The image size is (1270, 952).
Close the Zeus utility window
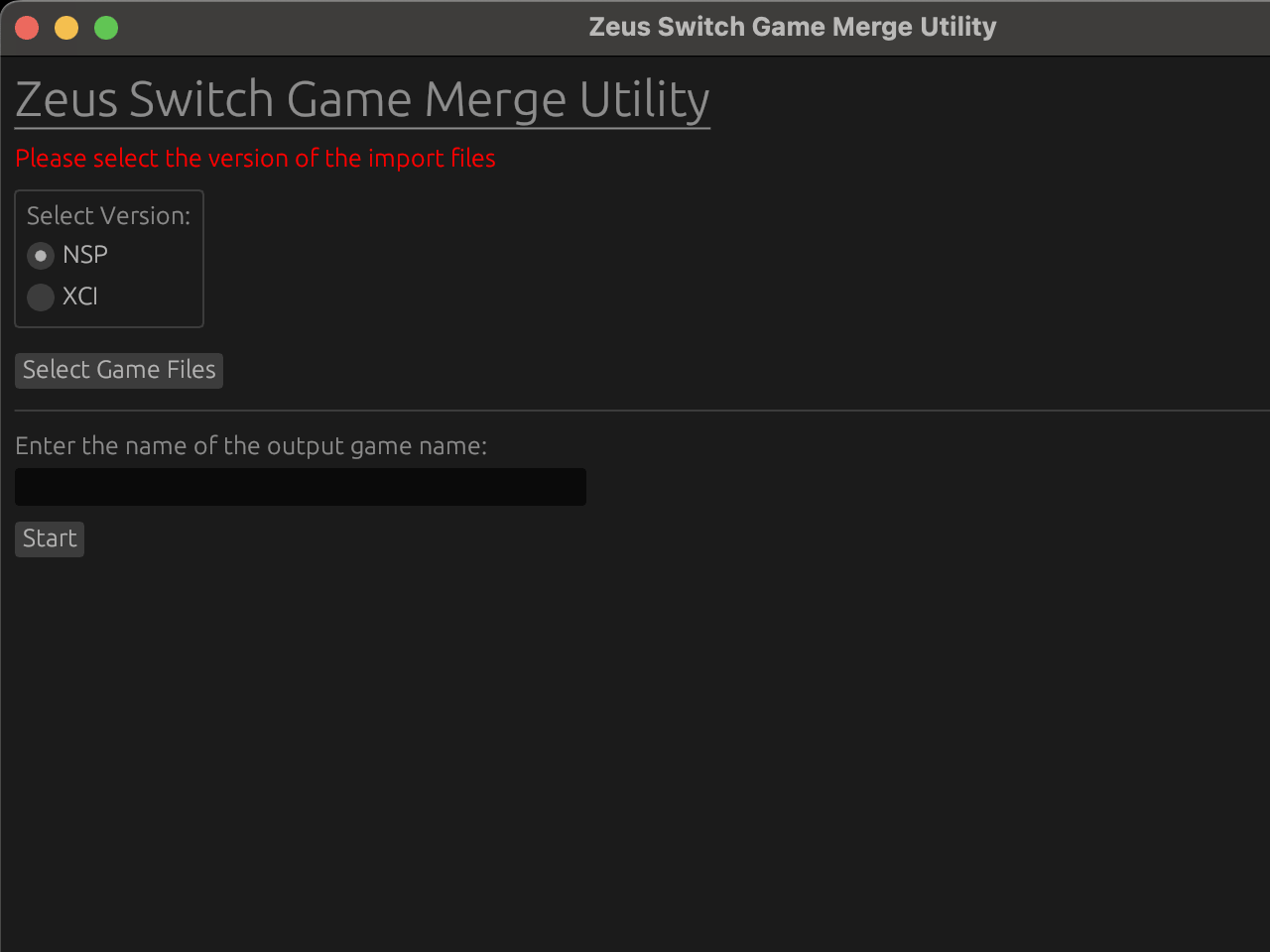(x=26, y=27)
